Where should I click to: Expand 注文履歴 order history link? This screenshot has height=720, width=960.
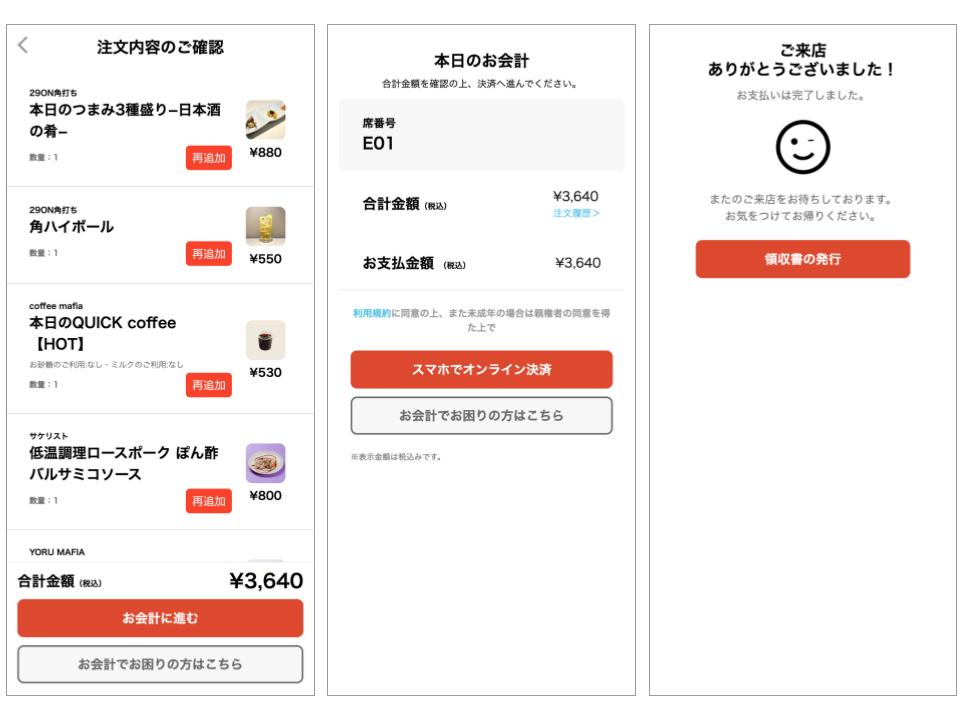coord(575,213)
